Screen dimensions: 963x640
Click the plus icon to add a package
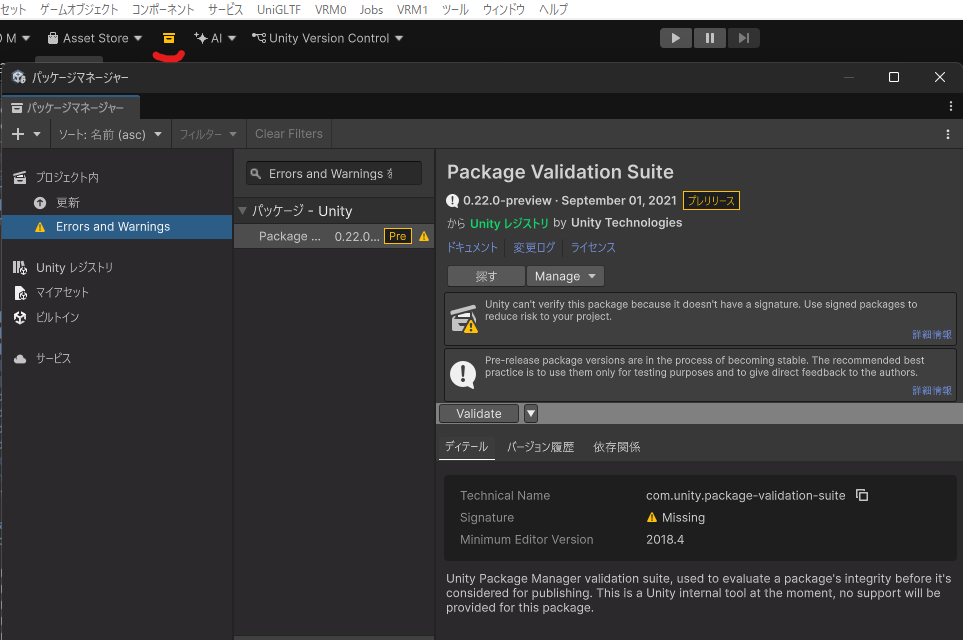pyautogui.click(x=19, y=133)
